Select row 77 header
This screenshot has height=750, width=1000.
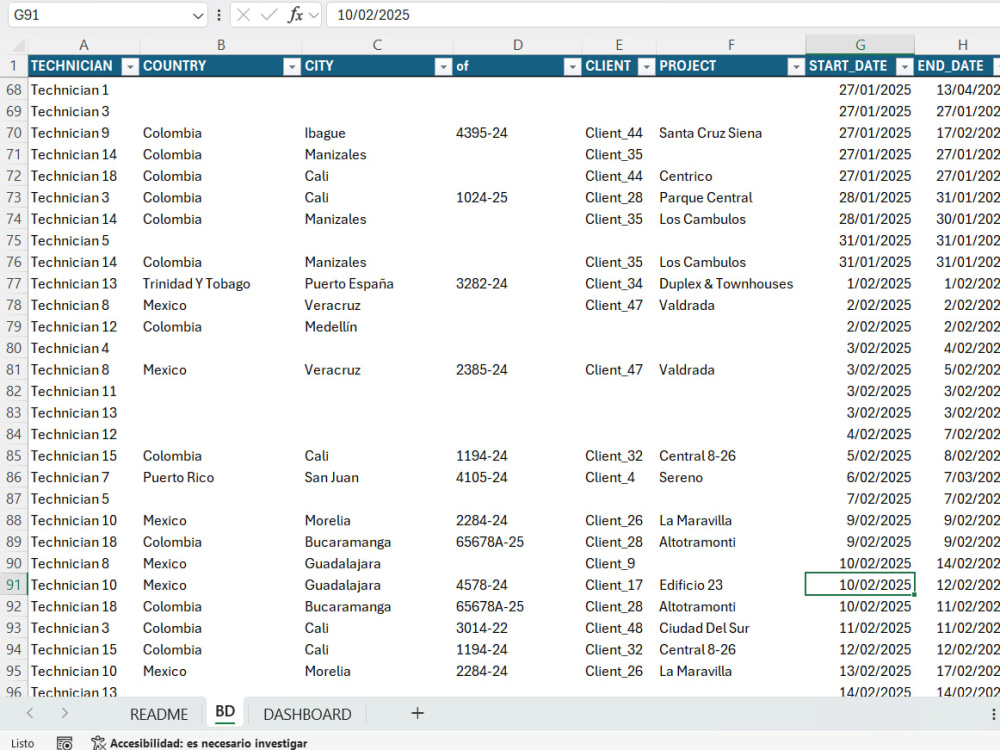(13, 284)
